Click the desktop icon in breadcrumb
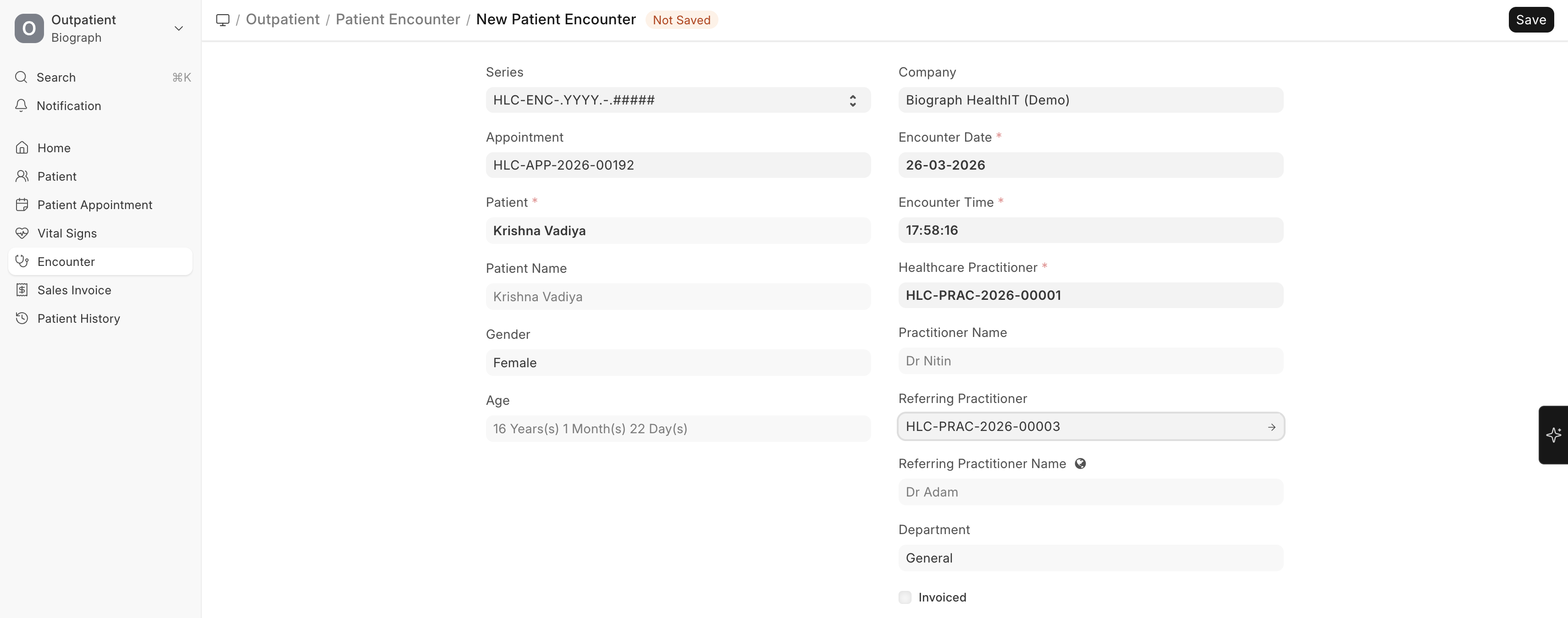 click(x=223, y=19)
